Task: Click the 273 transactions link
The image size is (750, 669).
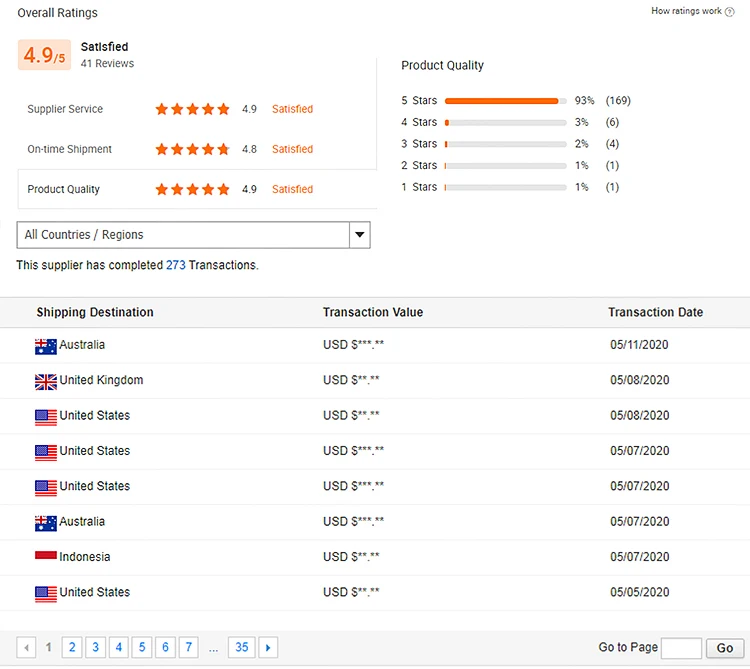Action: (x=176, y=266)
